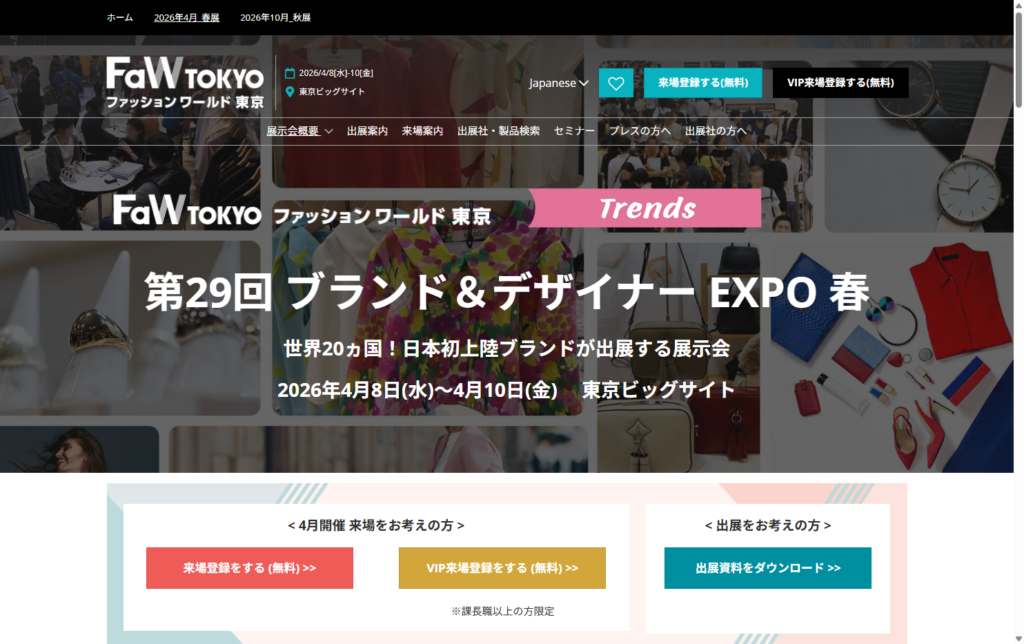Viewport: 1024px width, 644px height.
Task: Select 来場案内 in the navigation bar
Action: point(422,131)
